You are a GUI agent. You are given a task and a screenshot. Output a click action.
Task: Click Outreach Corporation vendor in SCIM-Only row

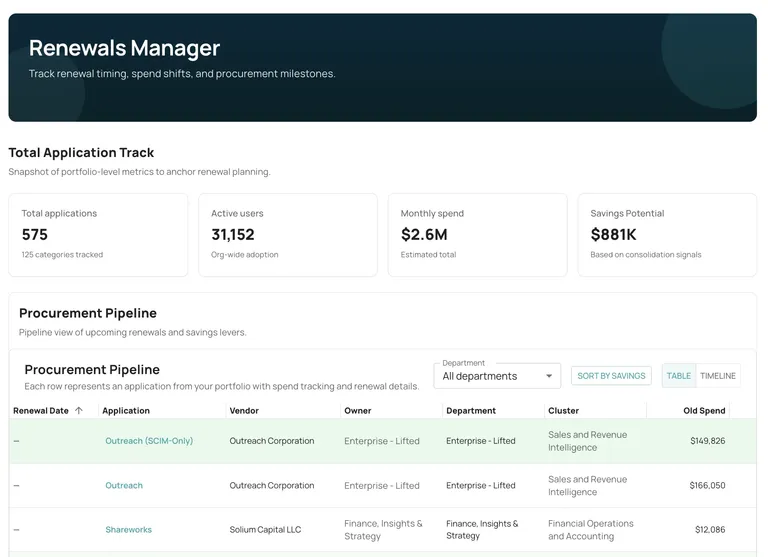click(x=272, y=441)
